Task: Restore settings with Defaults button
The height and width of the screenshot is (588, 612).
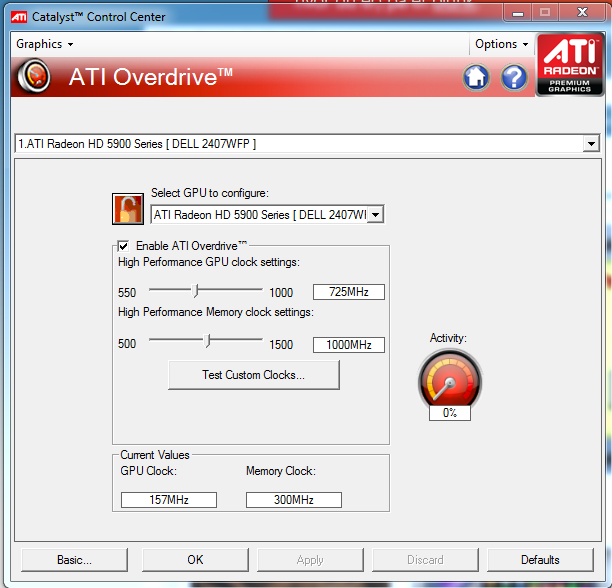Action: (x=540, y=560)
